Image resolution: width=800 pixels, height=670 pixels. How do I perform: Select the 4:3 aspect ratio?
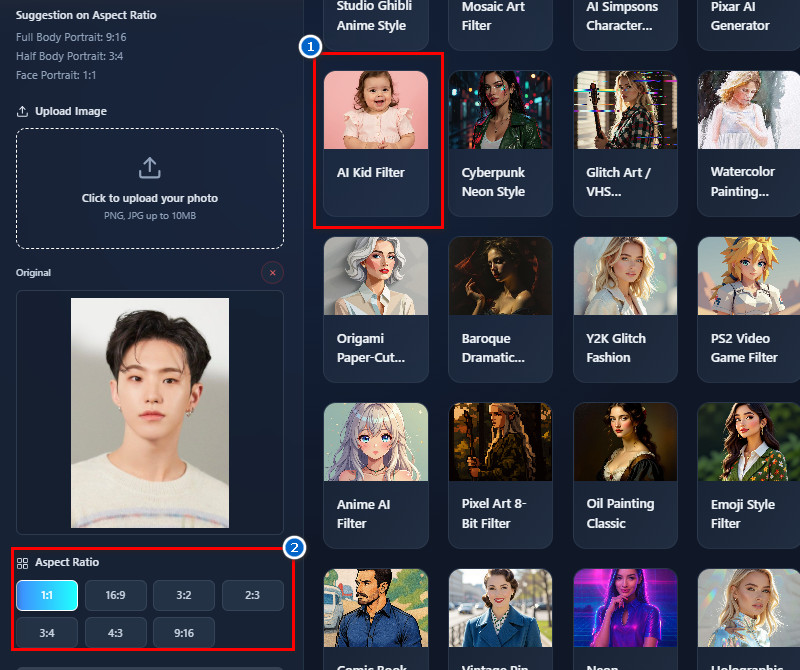pyautogui.click(x=115, y=632)
